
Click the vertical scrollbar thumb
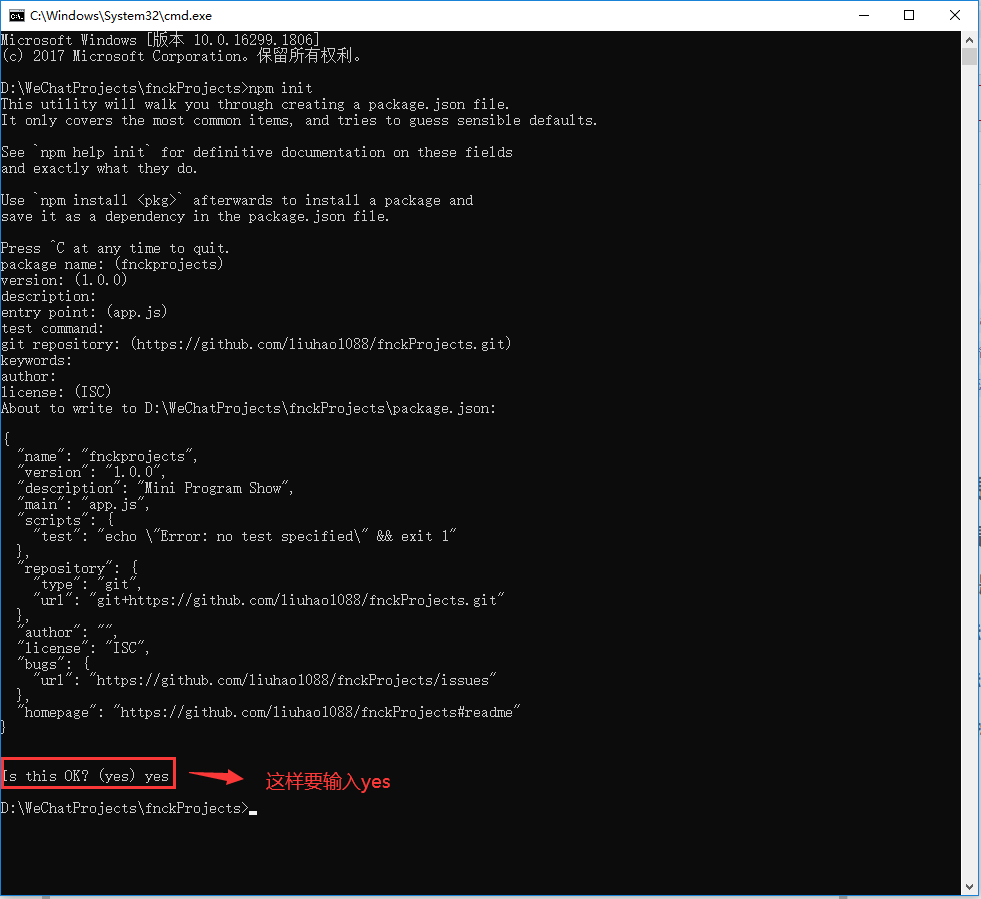coord(969,57)
